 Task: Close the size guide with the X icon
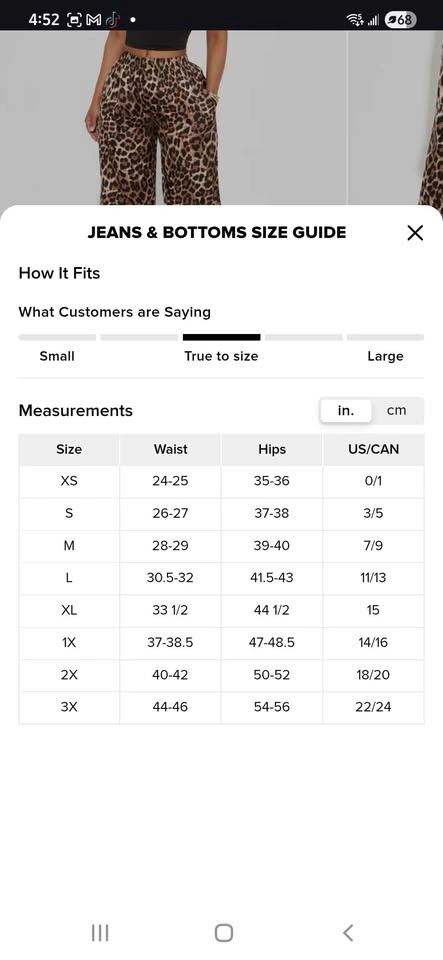point(415,233)
